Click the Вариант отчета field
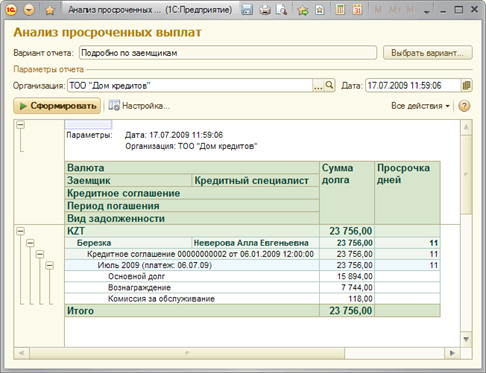This screenshot has width=486, height=373. [228, 53]
